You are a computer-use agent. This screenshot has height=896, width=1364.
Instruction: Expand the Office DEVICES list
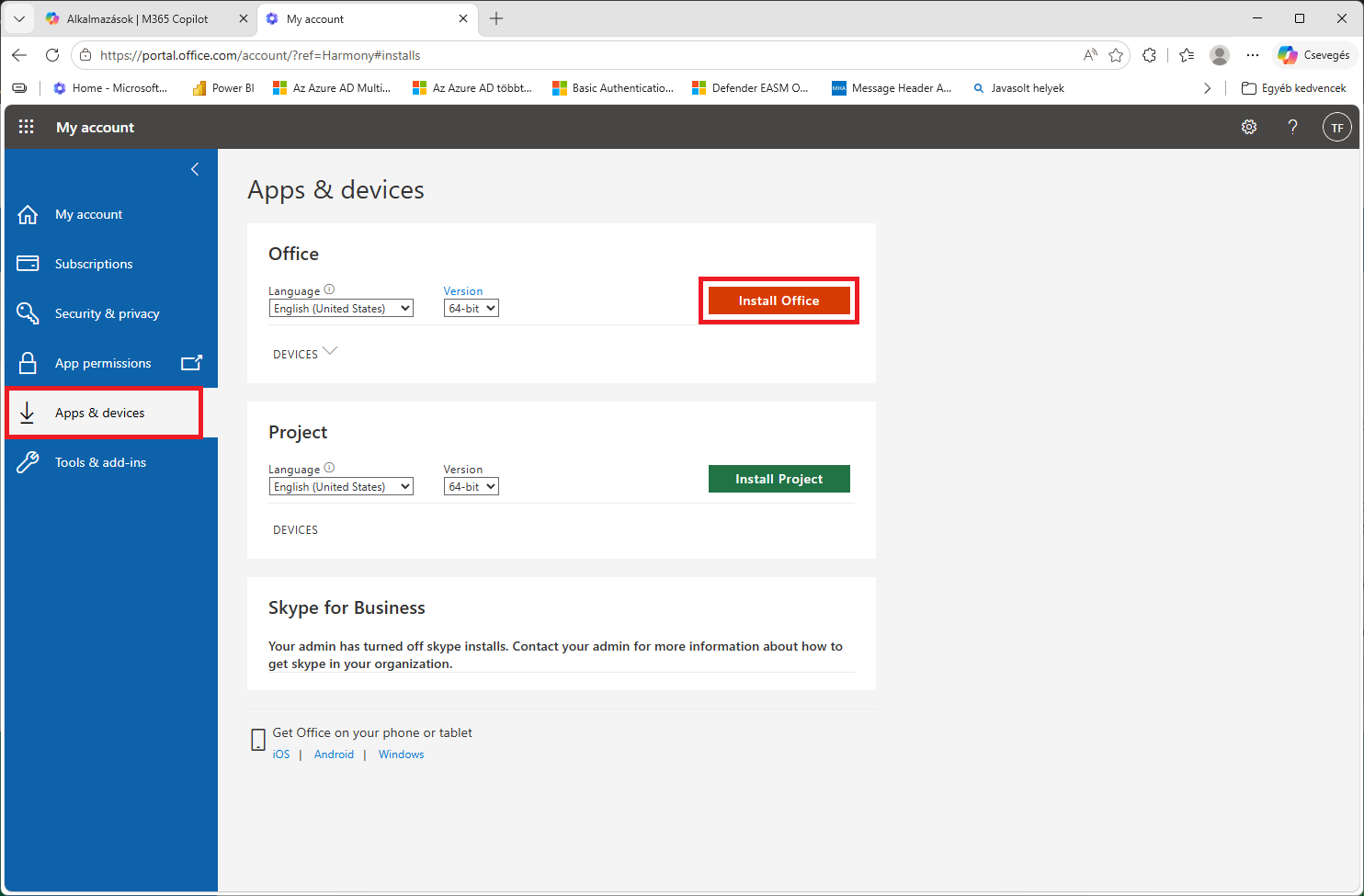pyautogui.click(x=305, y=354)
